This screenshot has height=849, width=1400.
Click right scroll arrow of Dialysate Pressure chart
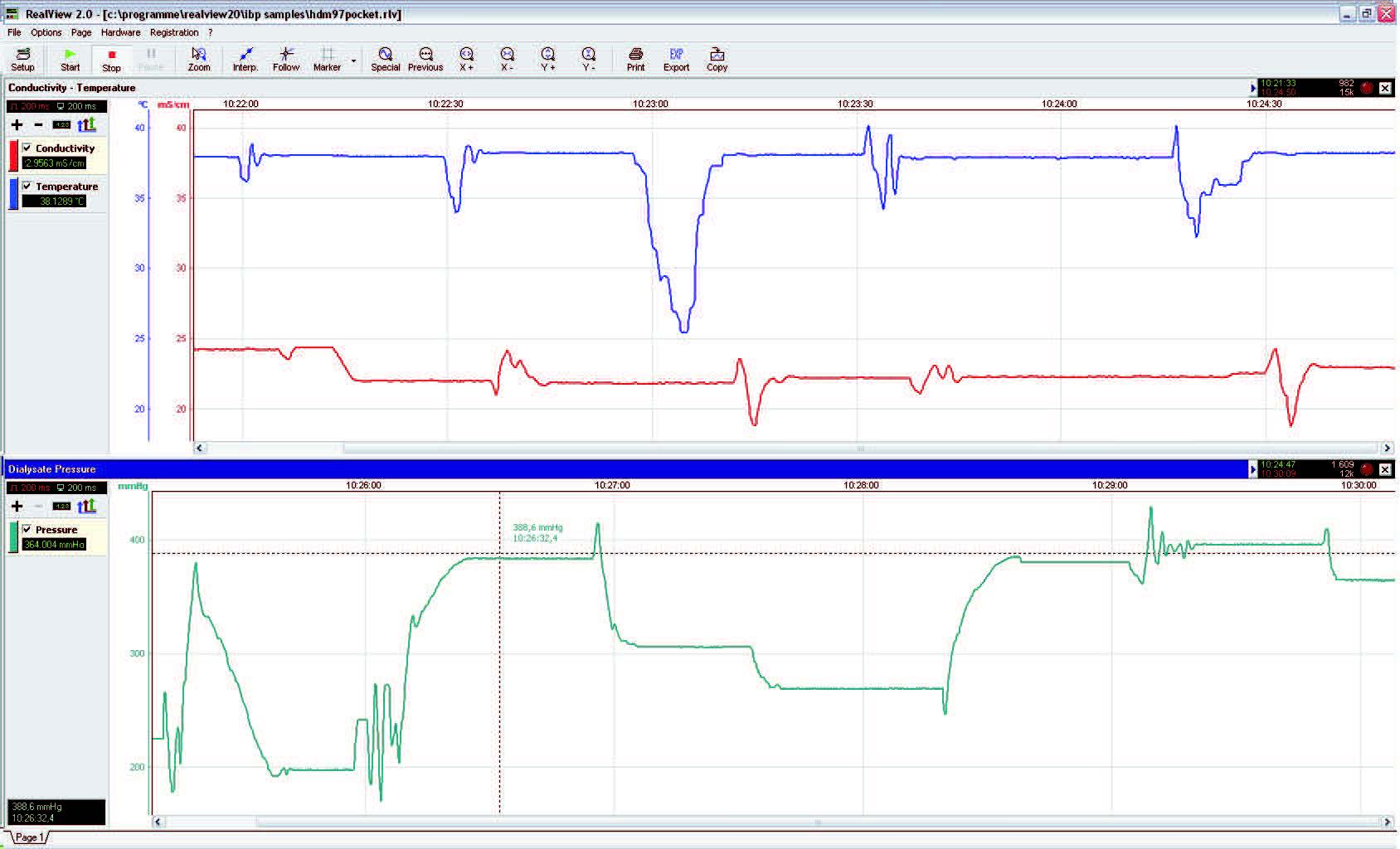coord(1387,822)
